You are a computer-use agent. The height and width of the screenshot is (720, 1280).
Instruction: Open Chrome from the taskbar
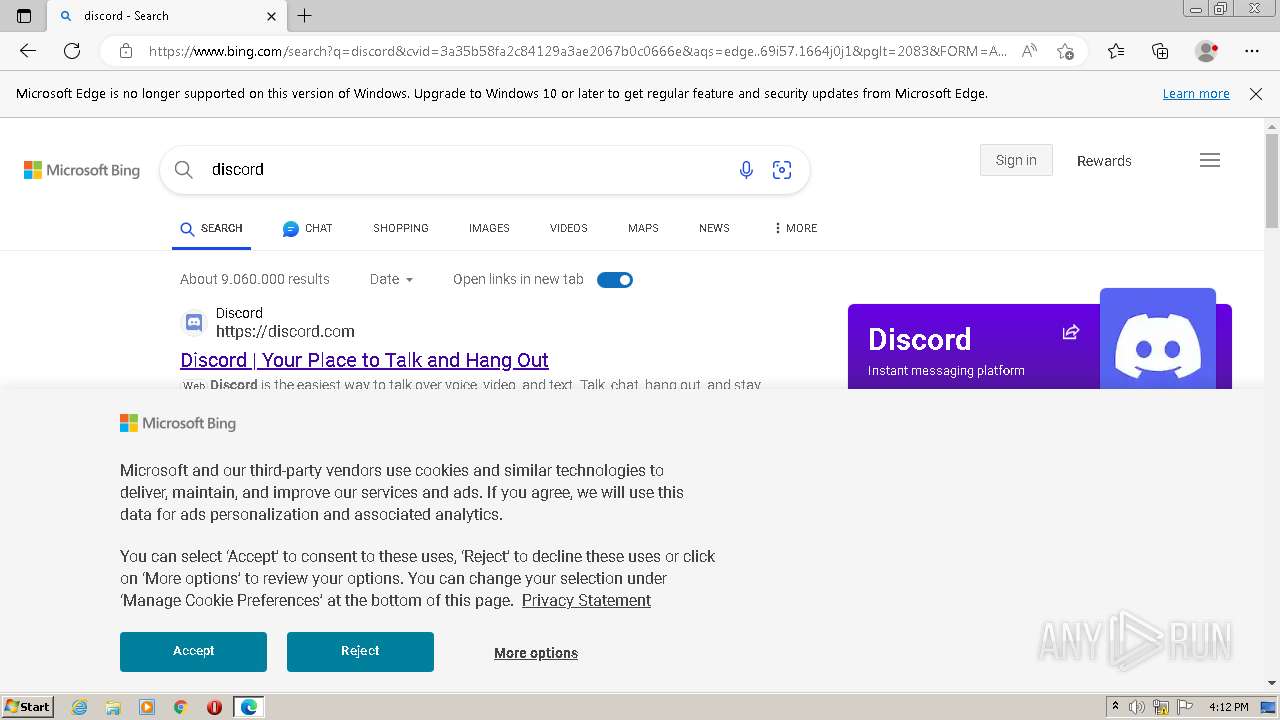(x=181, y=707)
